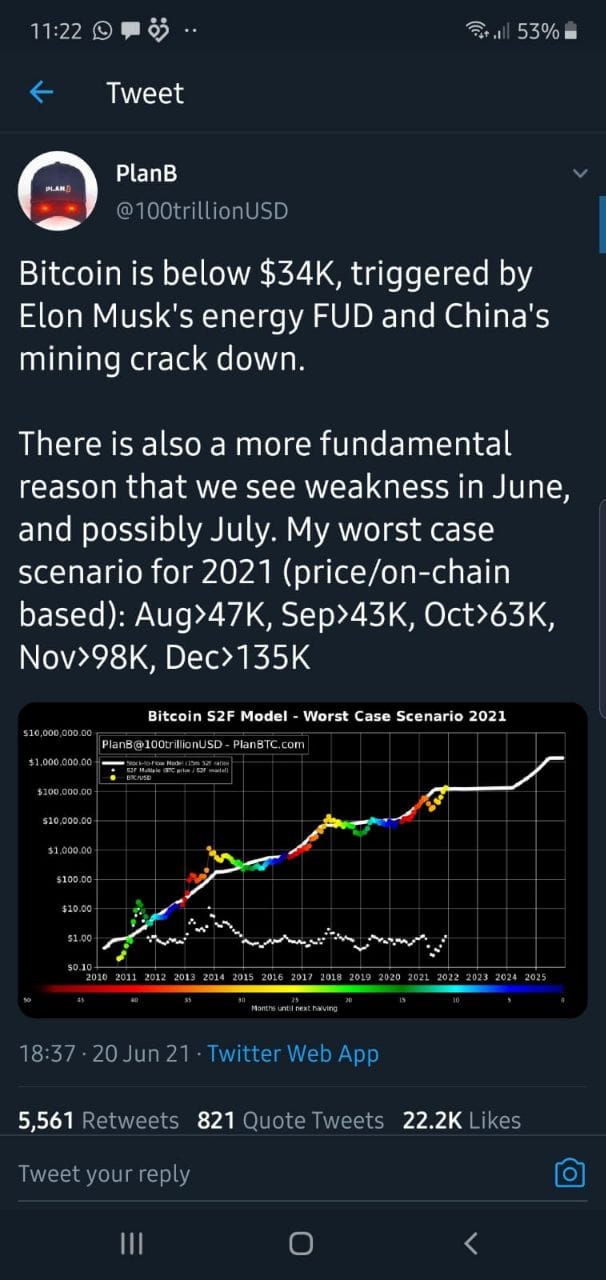The width and height of the screenshot is (606, 1280).
Task: Click the right-side scrollbar indicator
Action: click(x=602, y=225)
